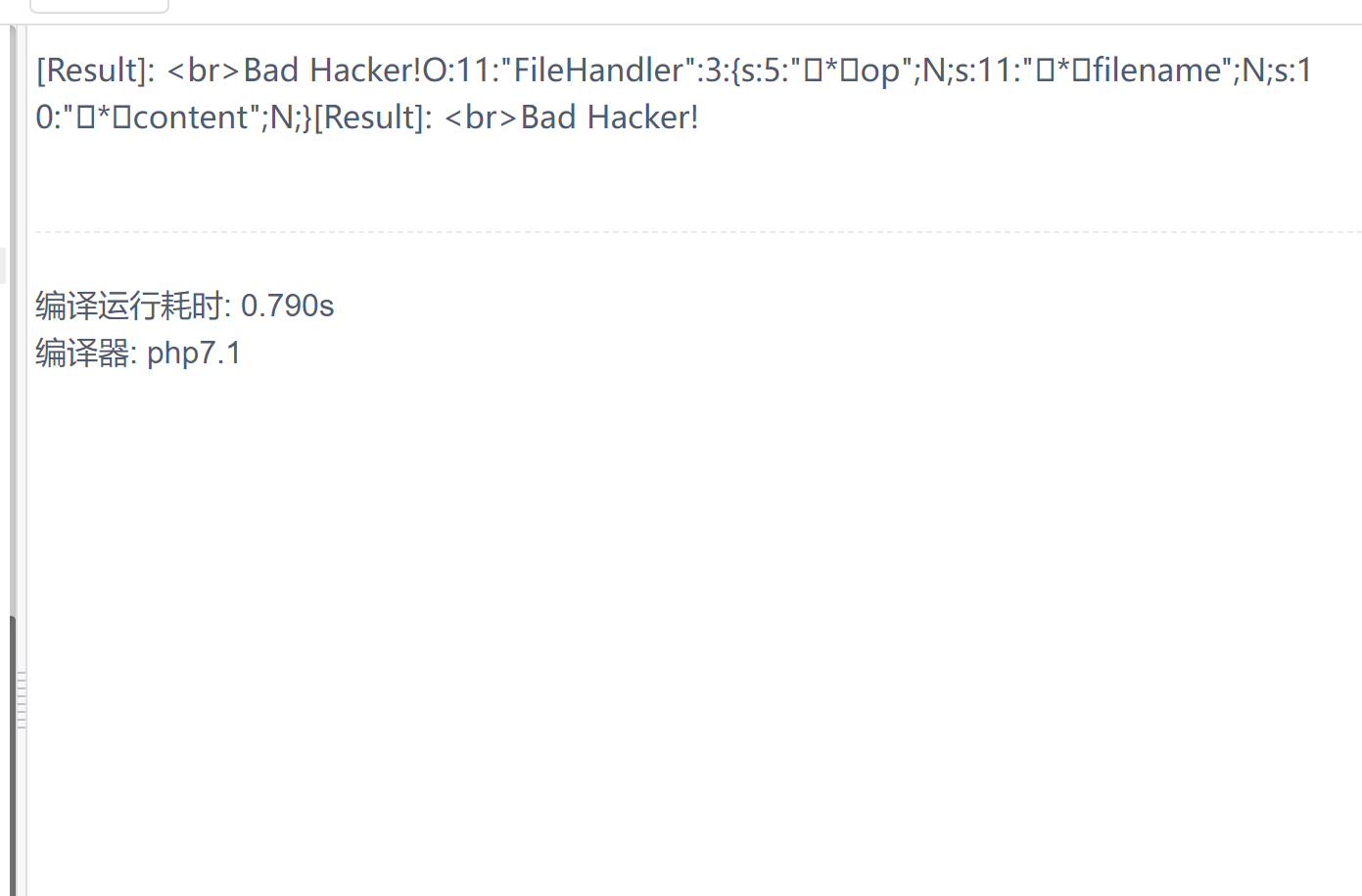The width and height of the screenshot is (1362, 896).
Task: Click the first <br> tag in the output
Action: tap(204, 71)
